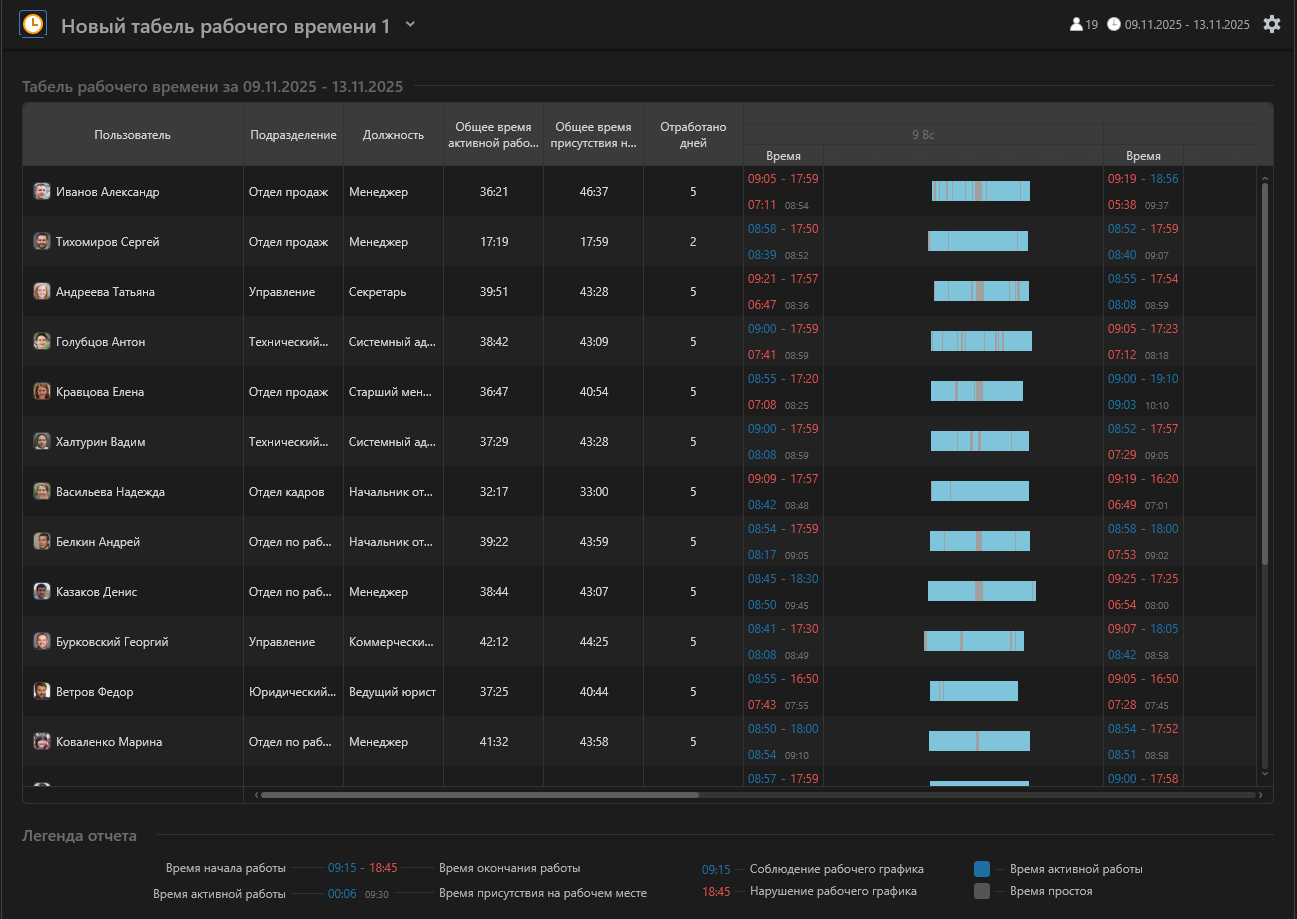Click Ветров Федор's avatar picture

pyautogui.click(x=42, y=692)
